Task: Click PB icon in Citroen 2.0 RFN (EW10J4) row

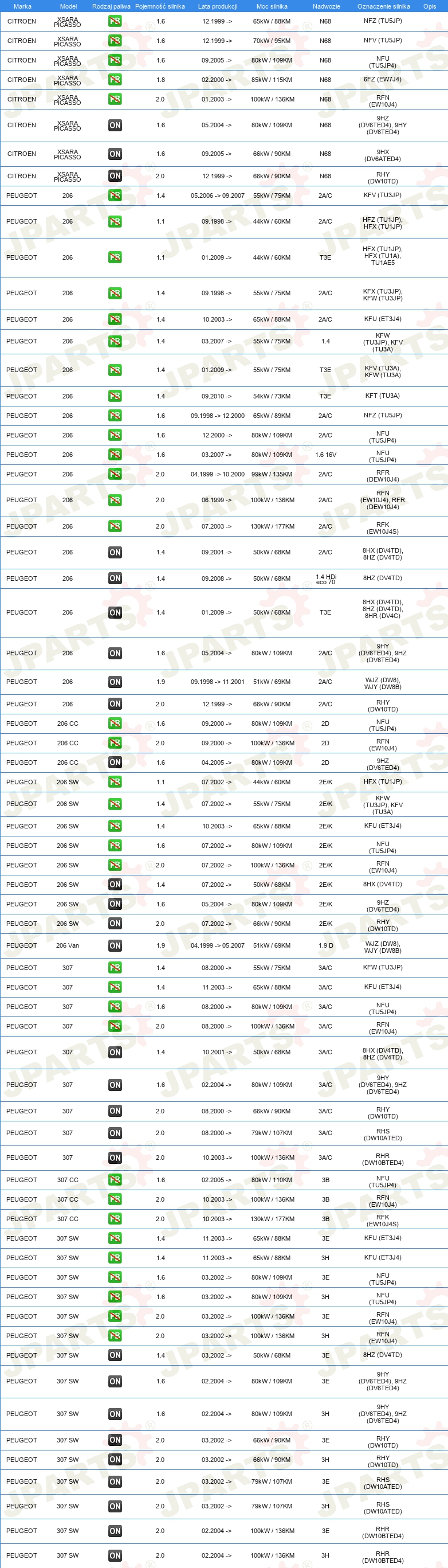Action: tap(115, 99)
